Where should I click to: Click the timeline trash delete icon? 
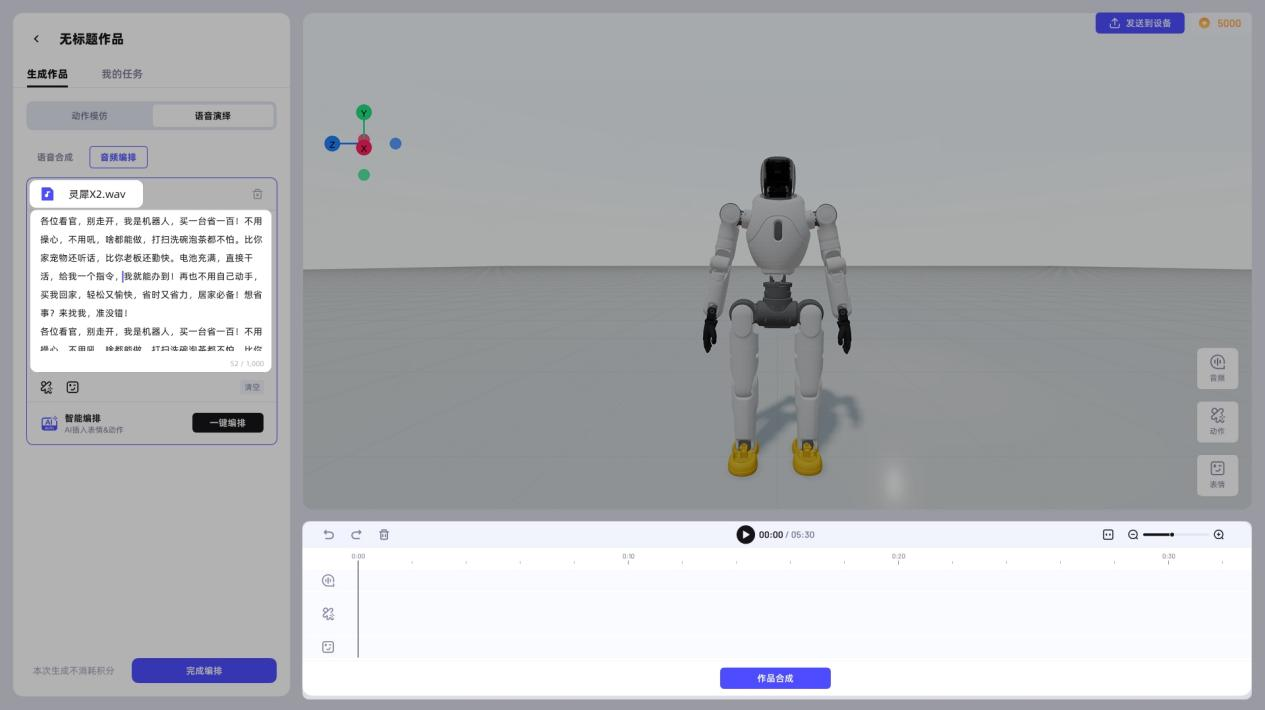point(383,535)
